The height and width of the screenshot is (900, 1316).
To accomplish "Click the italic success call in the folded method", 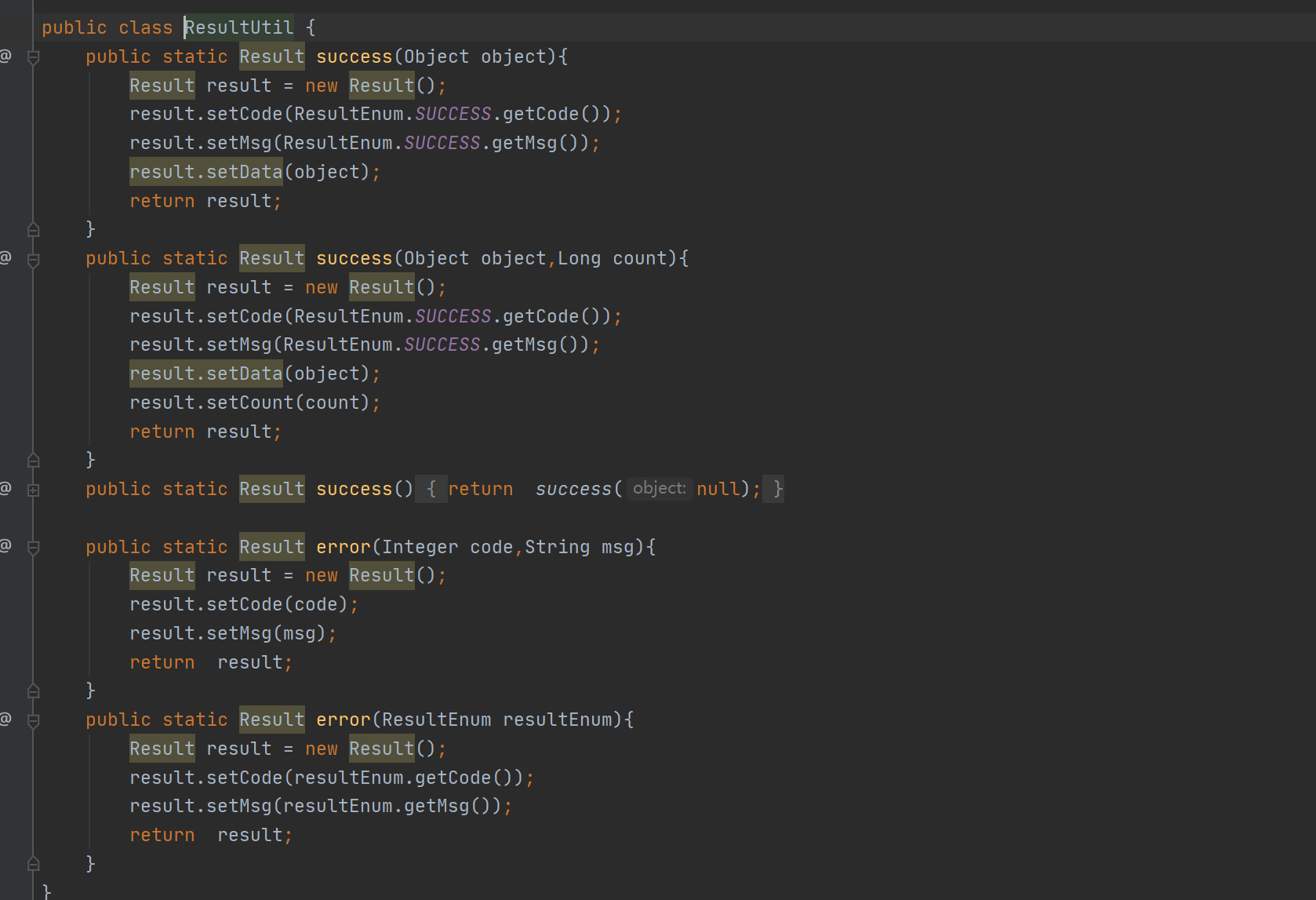I will [573, 489].
